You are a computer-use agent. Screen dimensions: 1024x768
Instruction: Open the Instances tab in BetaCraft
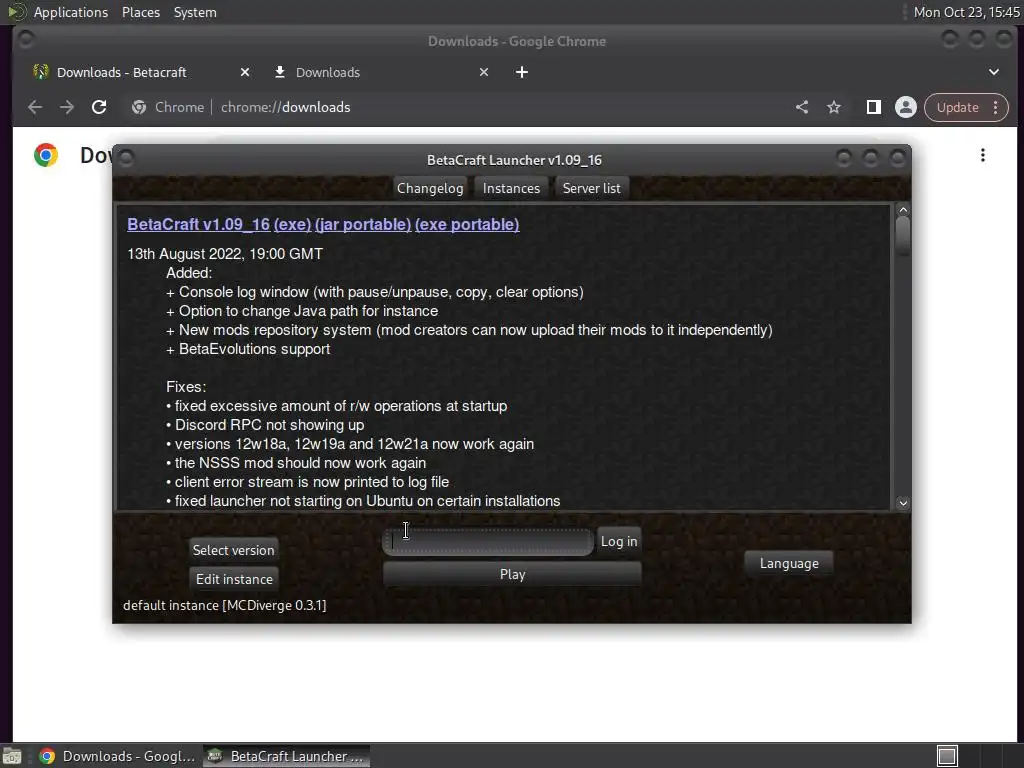tap(511, 188)
